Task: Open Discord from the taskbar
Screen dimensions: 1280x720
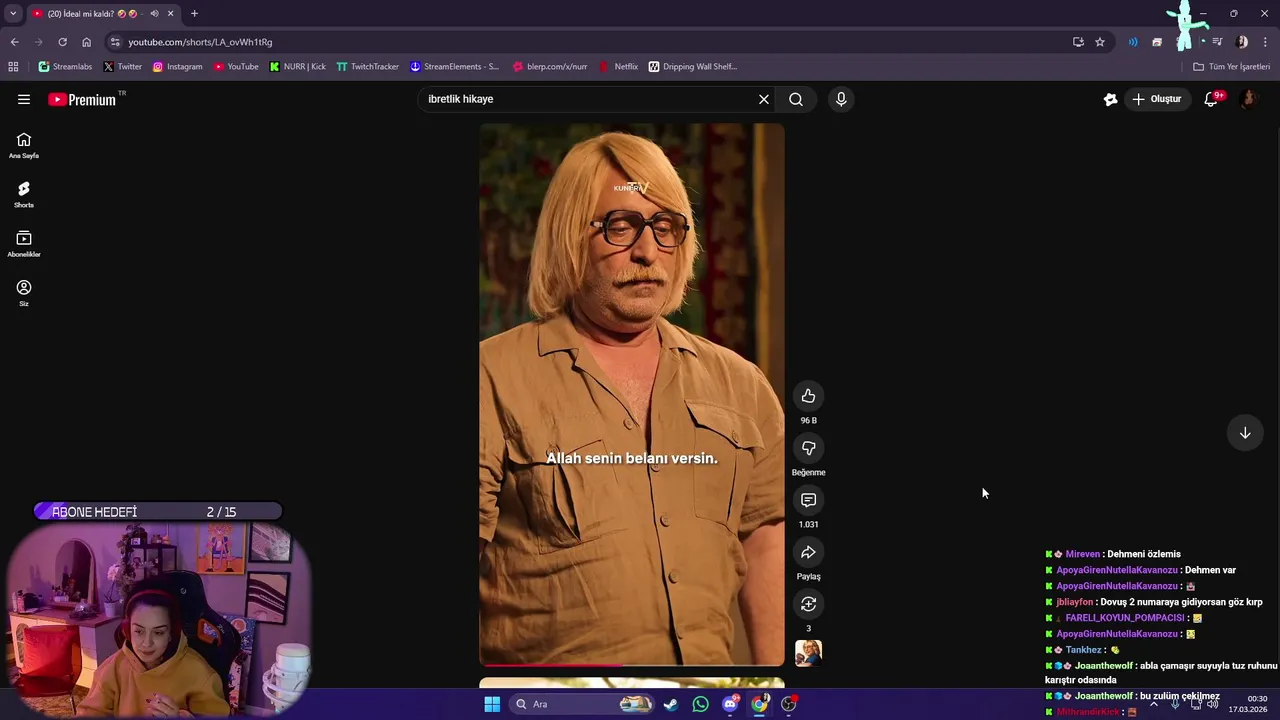Action: 730,704
